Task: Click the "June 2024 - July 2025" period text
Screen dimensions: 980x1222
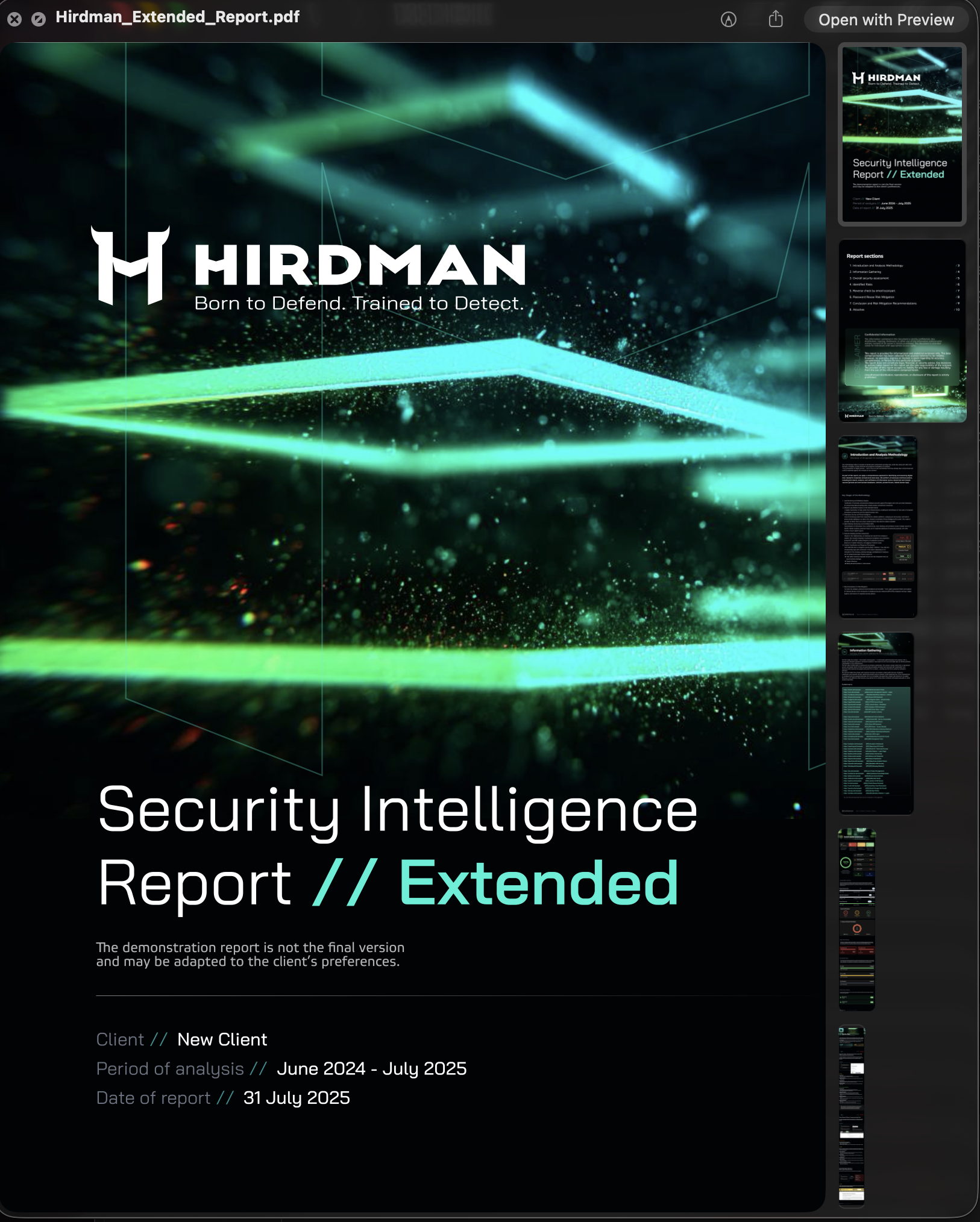Action: coord(371,1068)
